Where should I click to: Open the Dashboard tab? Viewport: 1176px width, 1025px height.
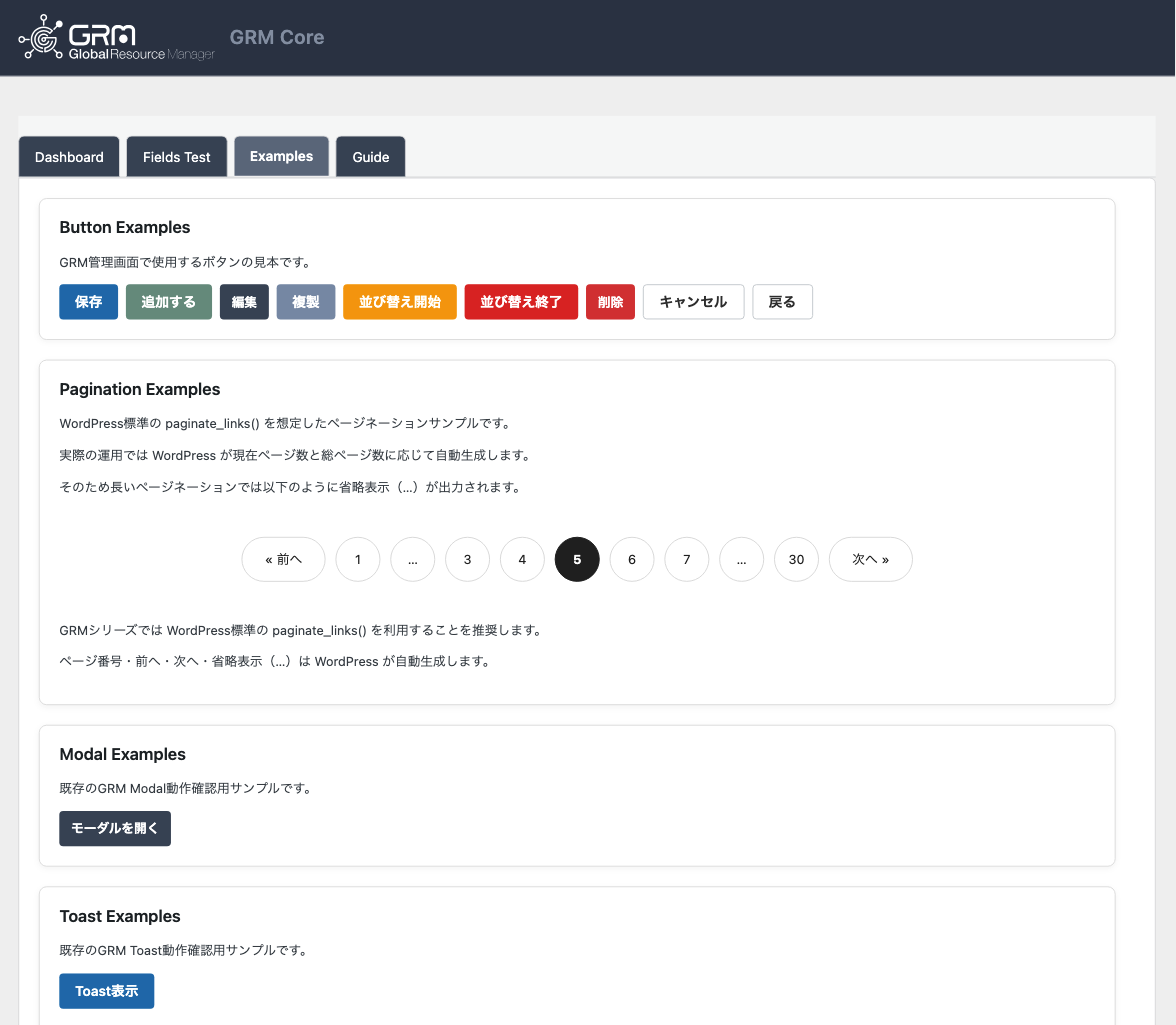69,157
